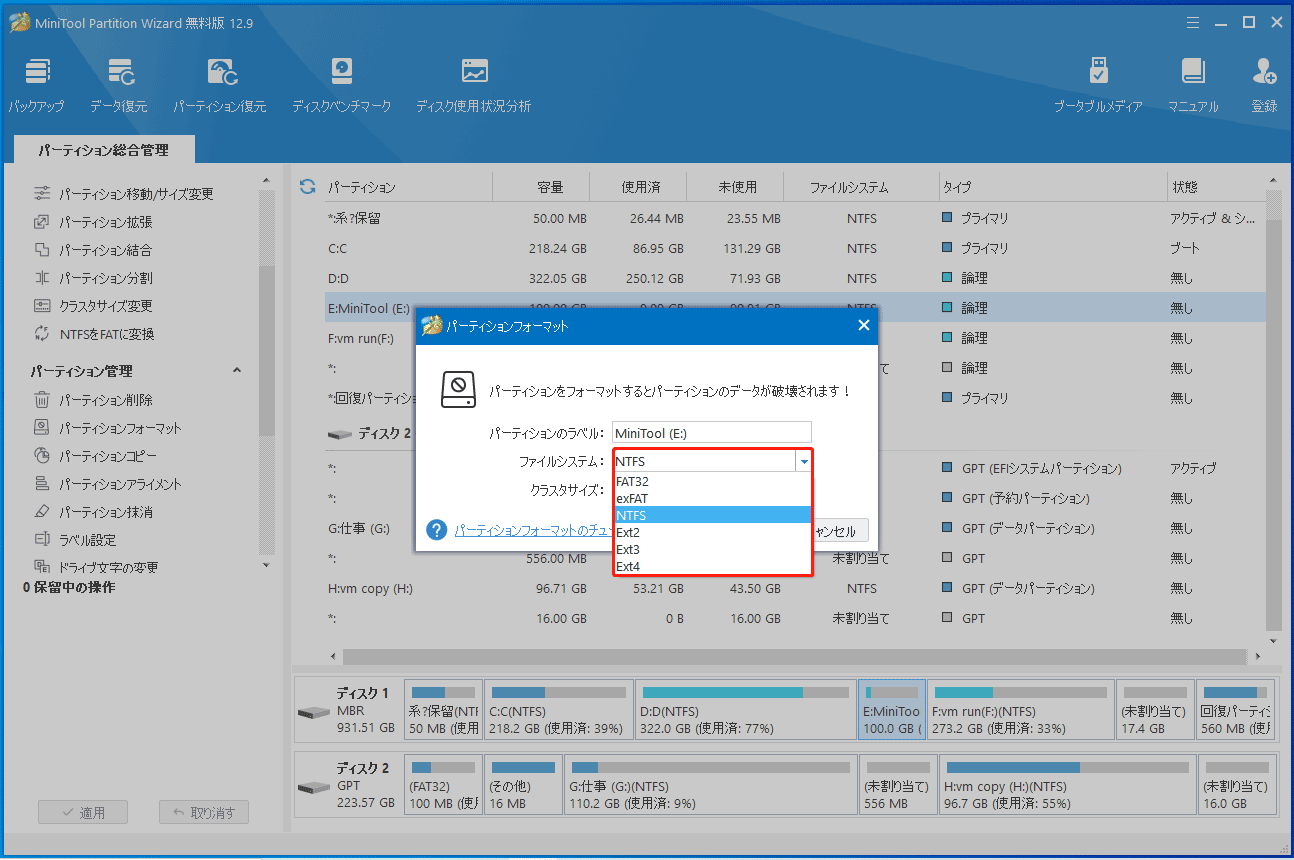Select D:(NTFS) block in disk 1 map
The image size is (1294, 860).
point(745,709)
